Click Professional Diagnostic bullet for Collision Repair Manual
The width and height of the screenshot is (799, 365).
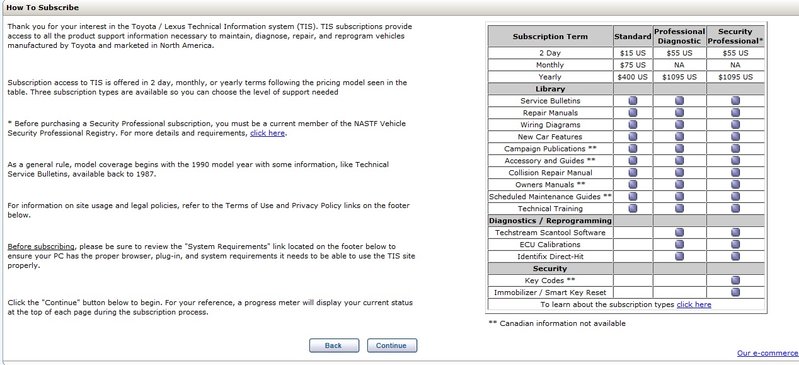tap(679, 173)
